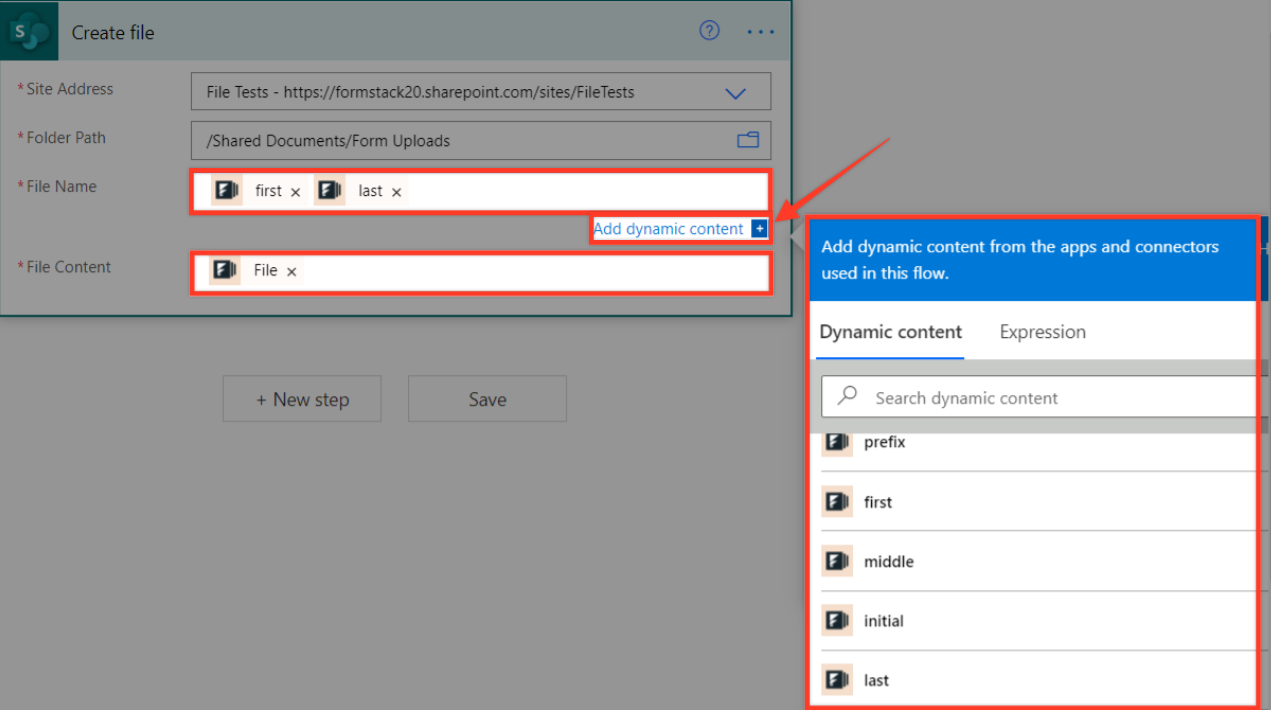The image size is (1271, 710).
Task: Select the Dynamic content tab
Action: click(890, 332)
